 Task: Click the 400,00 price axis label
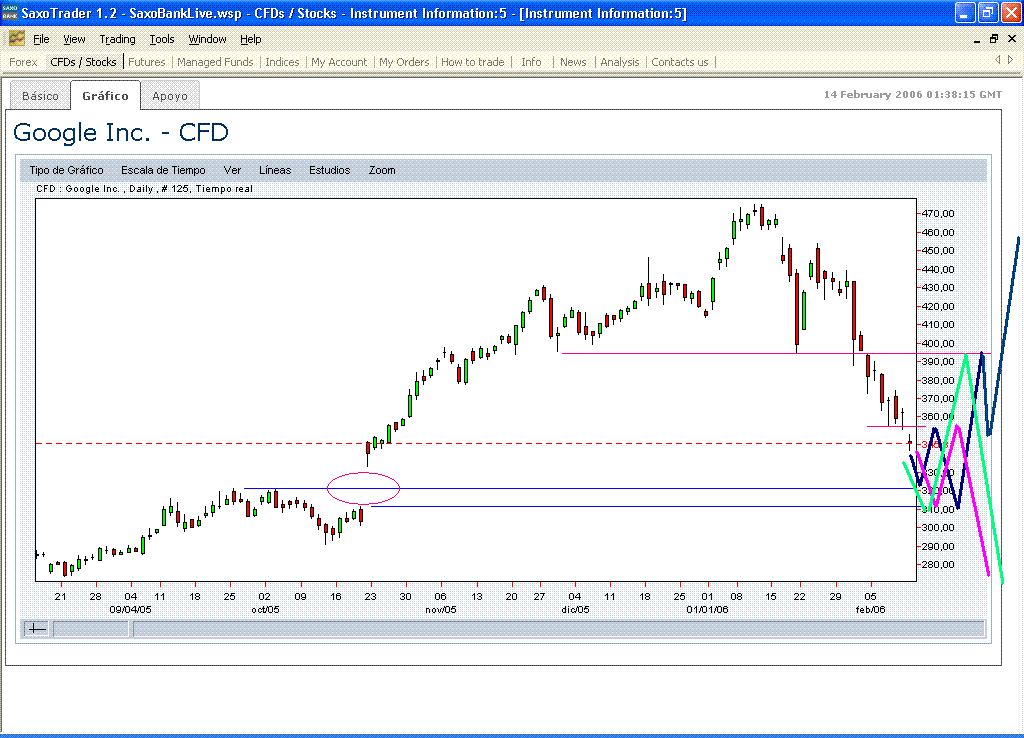click(938, 343)
